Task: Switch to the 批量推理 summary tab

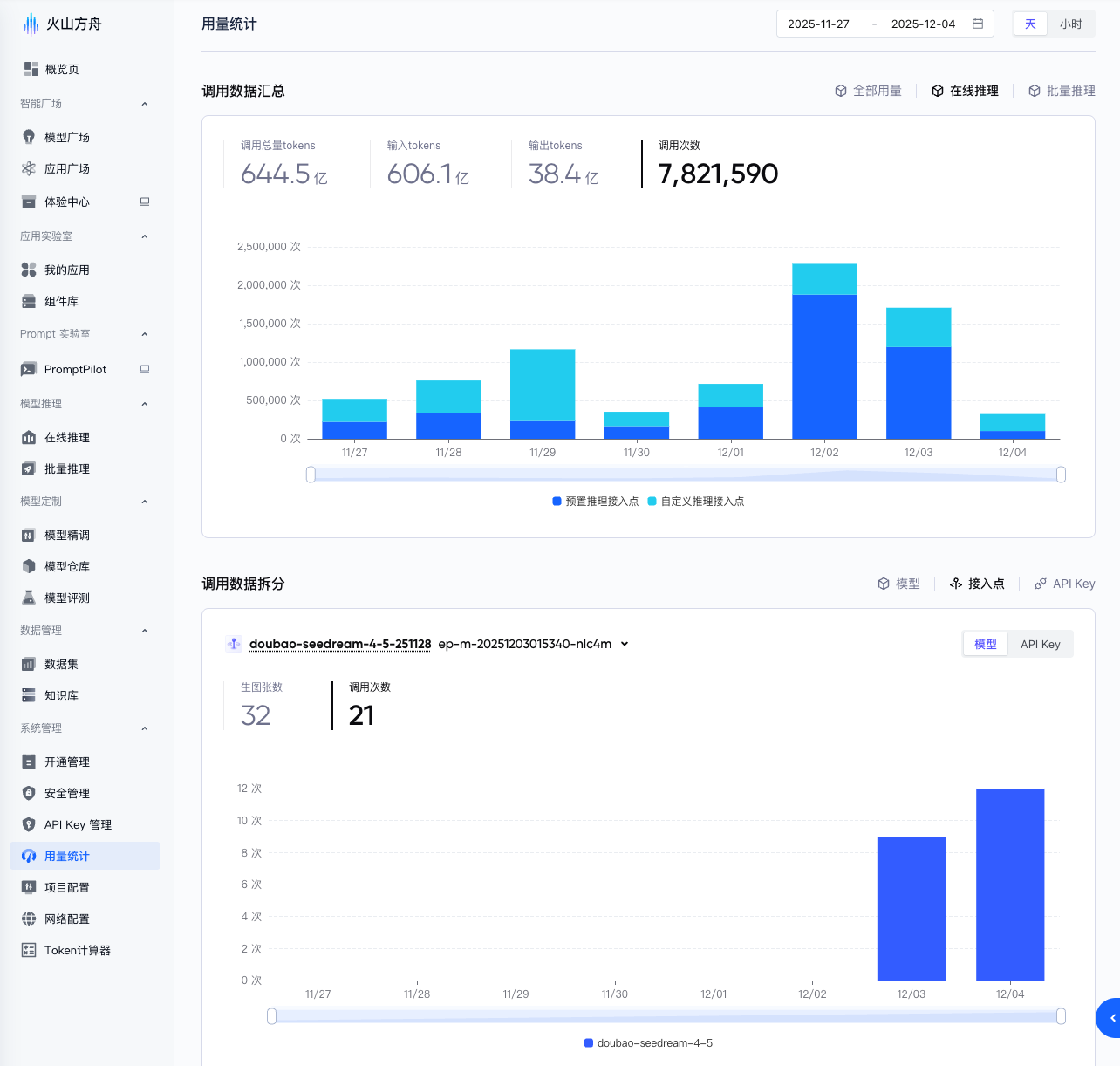Action: pos(1062,91)
